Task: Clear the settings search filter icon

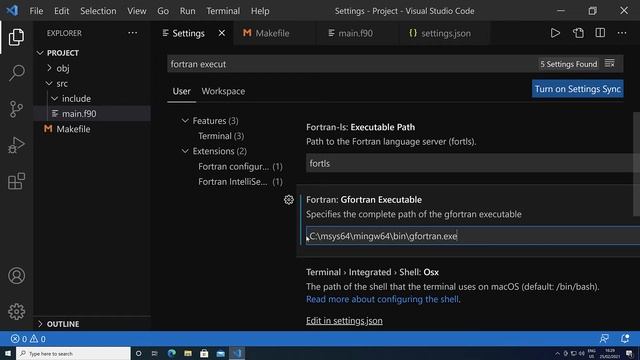Action: (x=609, y=64)
